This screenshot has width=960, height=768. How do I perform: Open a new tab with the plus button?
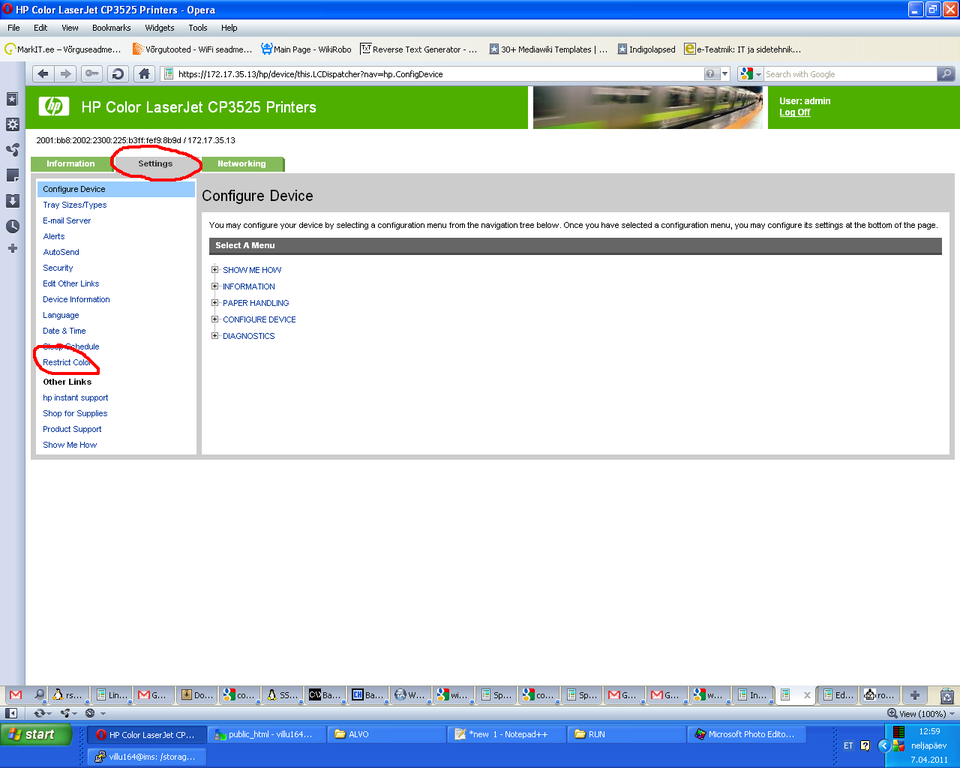[x=915, y=695]
